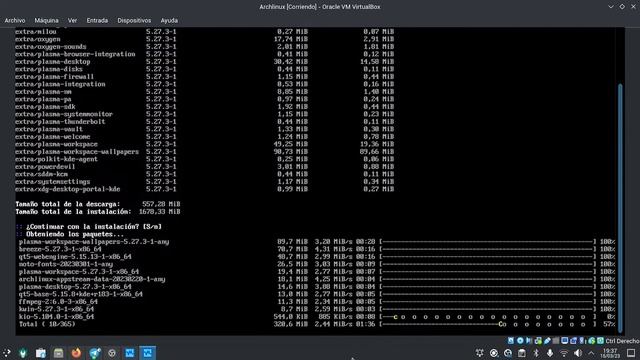Open the microphone tray icon
The height and width of the screenshot is (360, 640).
point(550,353)
